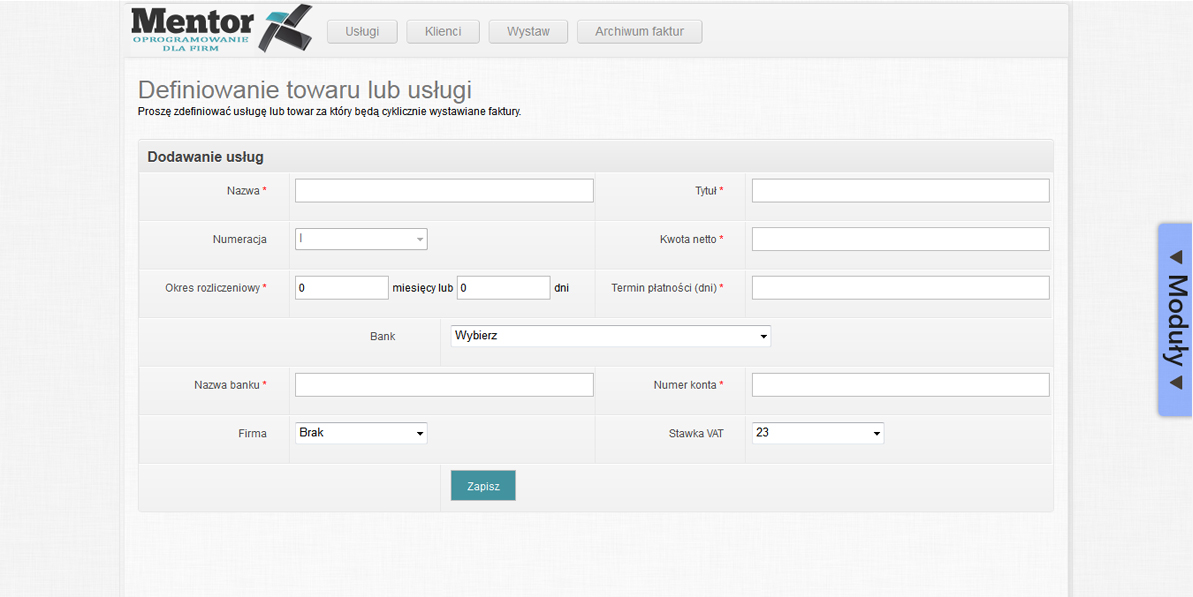
Task: Select the dni period input
Action: (x=504, y=288)
